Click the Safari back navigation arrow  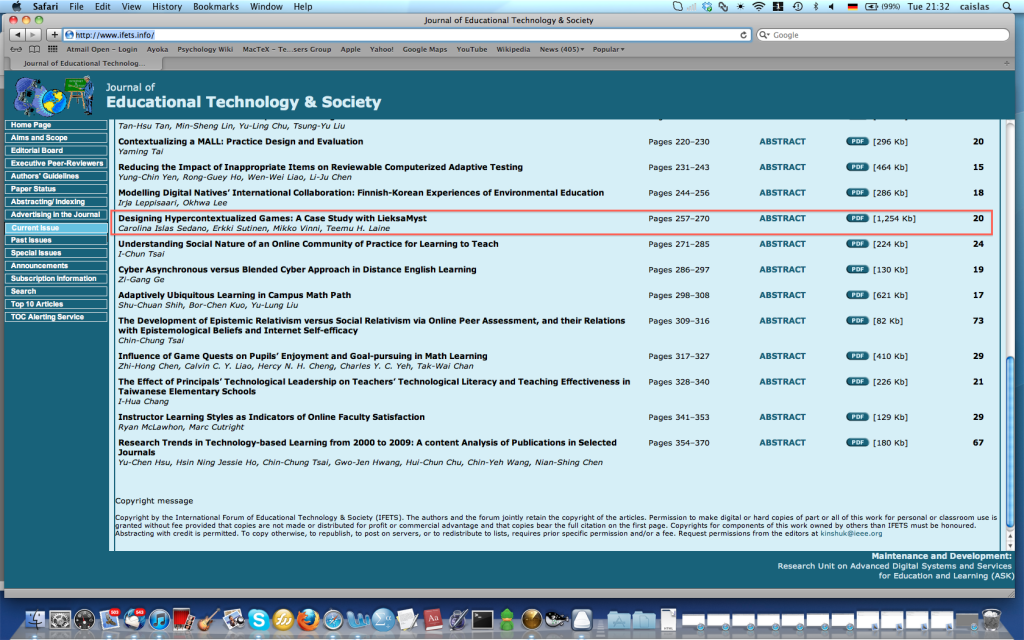point(17,35)
